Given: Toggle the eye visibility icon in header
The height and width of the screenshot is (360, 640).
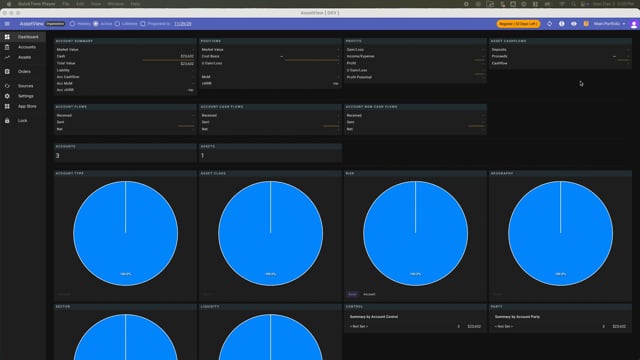Looking at the screenshot, I should (574, 24).
